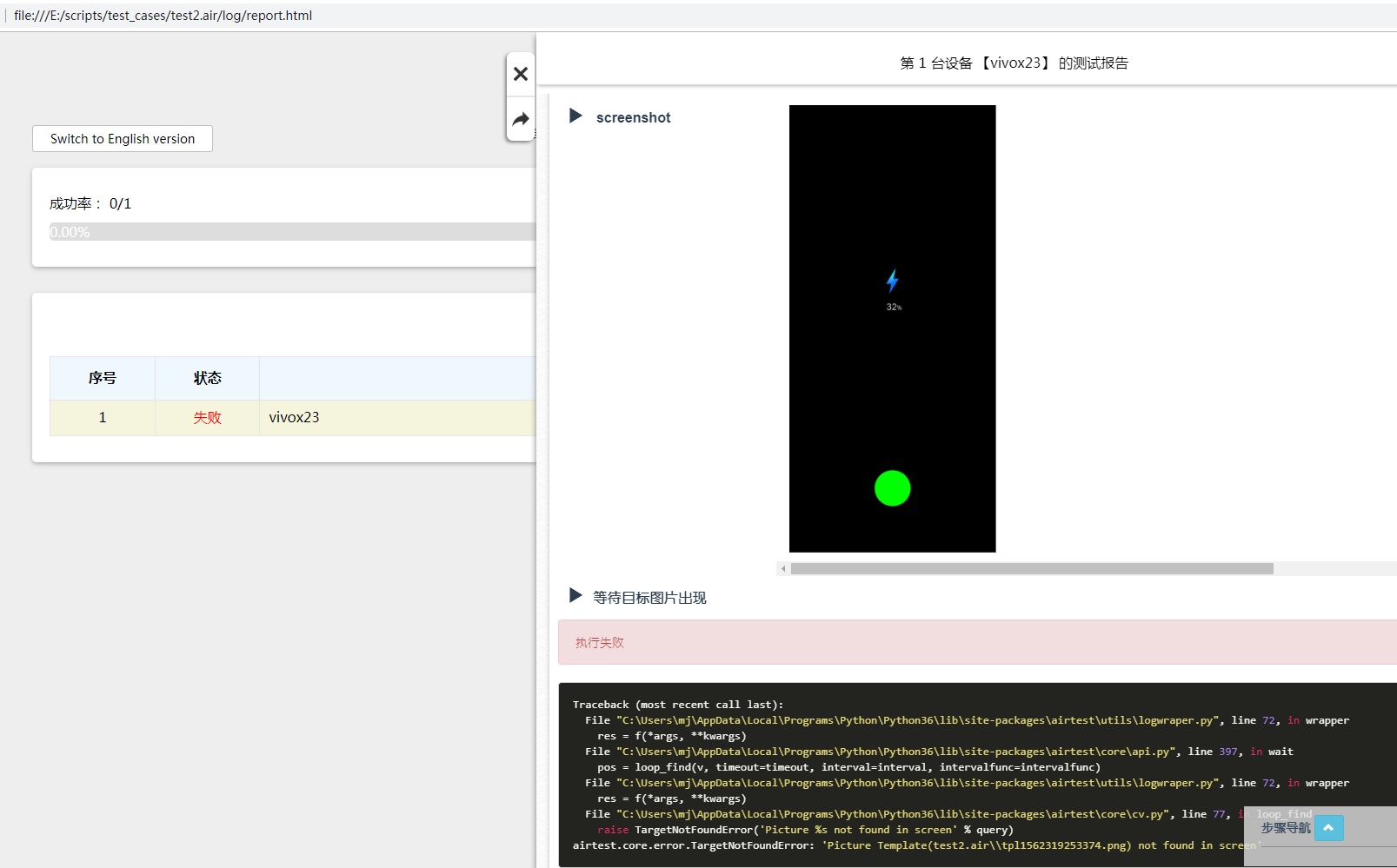Click the share arrow icon
Screen dimensions: 1397x868
point(521,119)
